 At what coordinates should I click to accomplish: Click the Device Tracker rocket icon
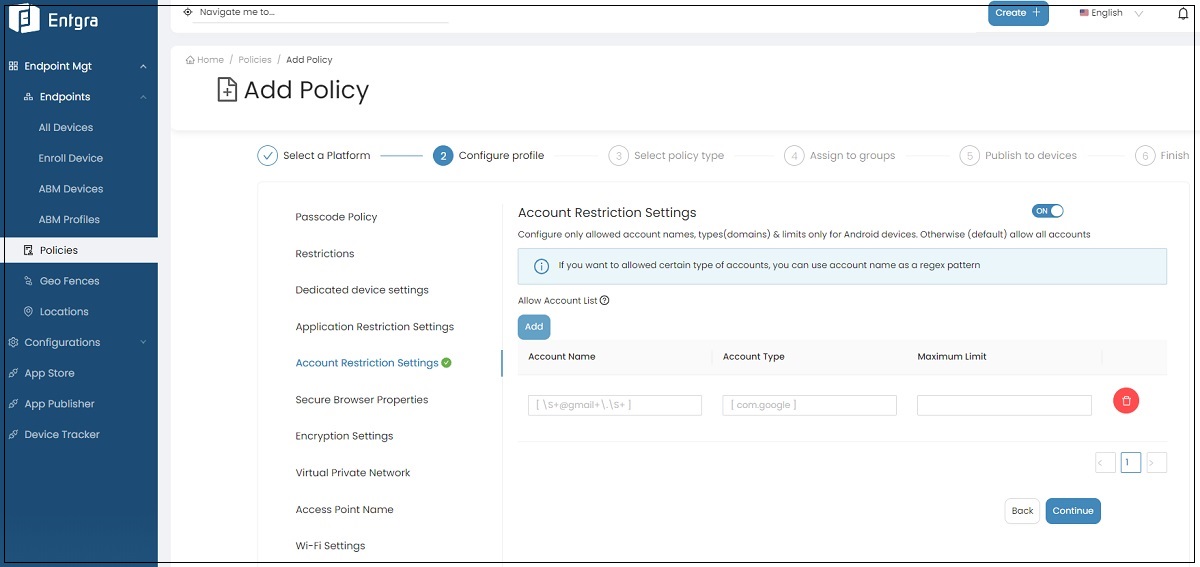click(x=13, y=435)
